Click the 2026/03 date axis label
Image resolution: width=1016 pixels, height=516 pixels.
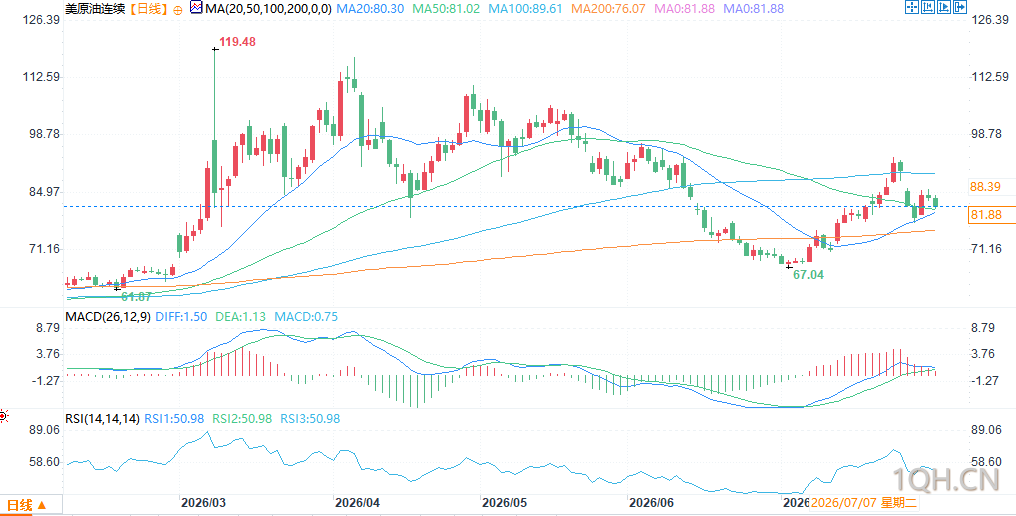click(x=201, y=502)
